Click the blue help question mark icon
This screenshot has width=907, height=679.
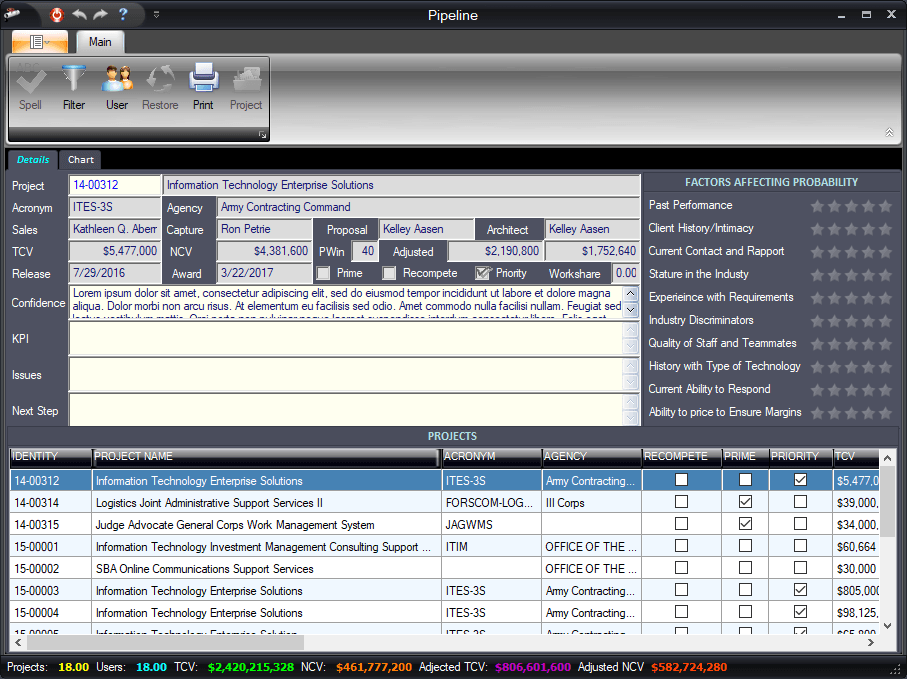tap(123, 15)
